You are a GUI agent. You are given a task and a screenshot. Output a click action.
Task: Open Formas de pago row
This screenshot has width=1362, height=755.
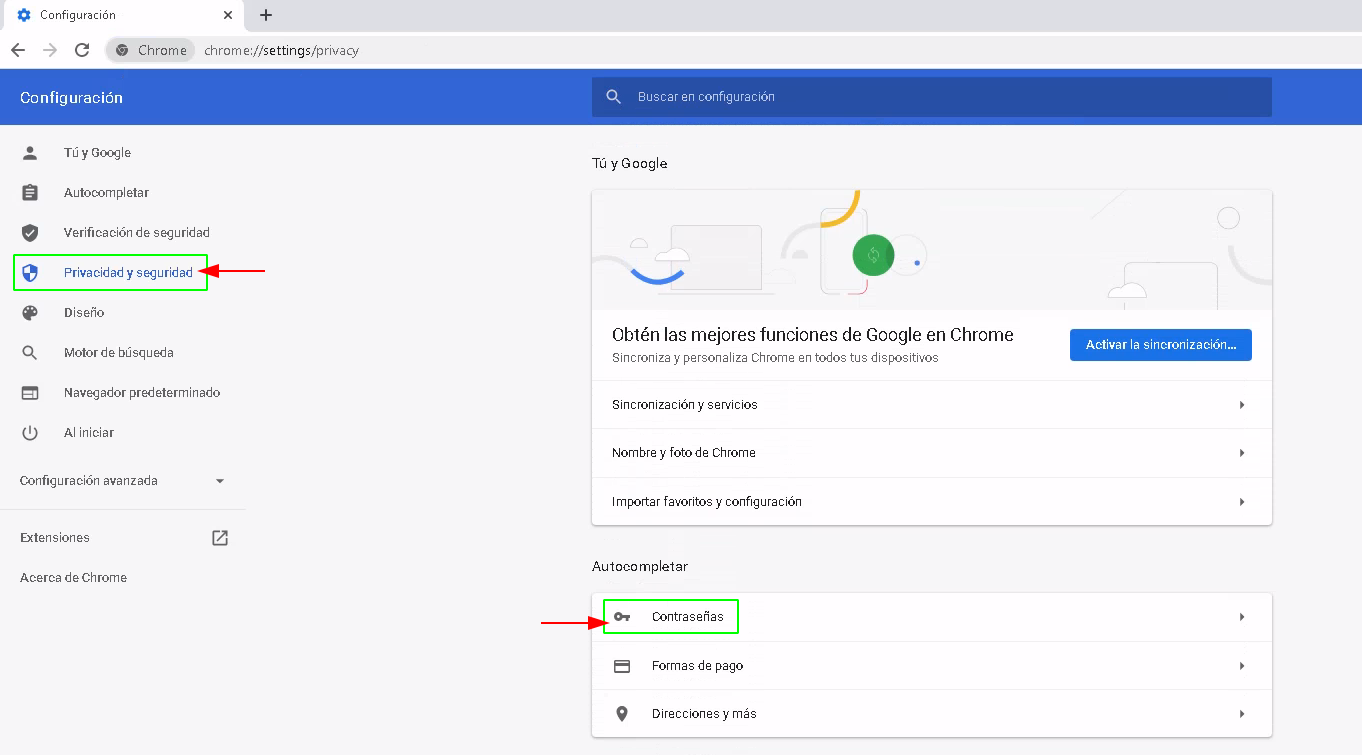(x=932, y=666)
